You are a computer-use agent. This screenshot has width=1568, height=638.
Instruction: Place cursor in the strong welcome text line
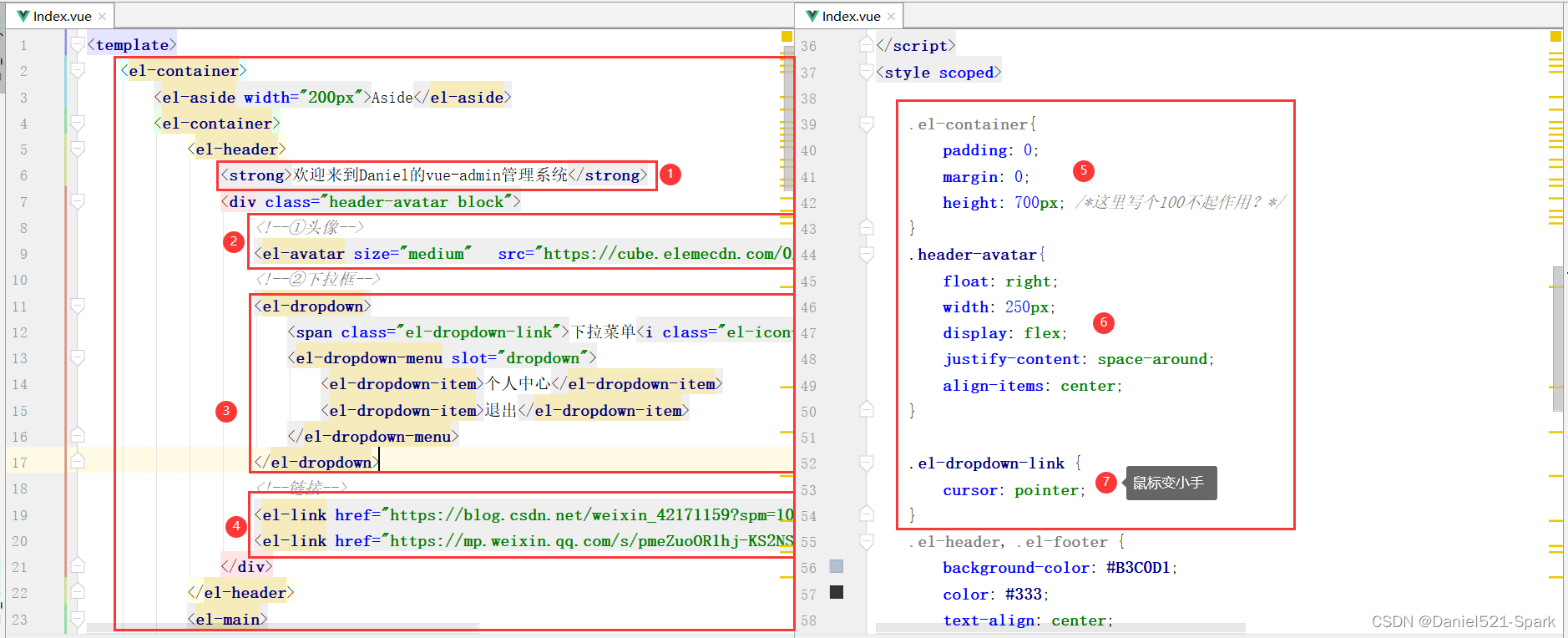(x=434, y=175)
